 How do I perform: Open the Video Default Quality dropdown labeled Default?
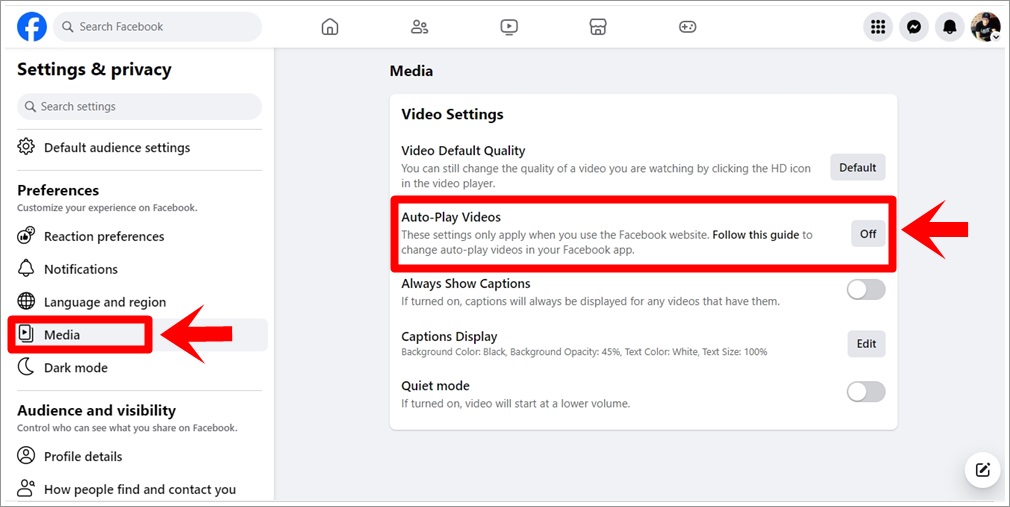857,167
